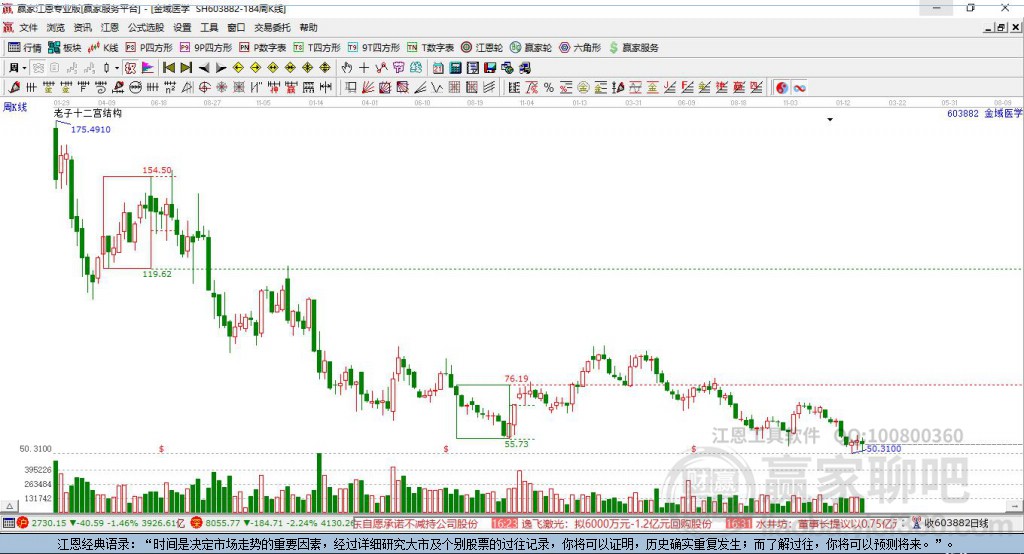Click the small black dropdown triangle on chart
This screenshot has height=554, width=1024.
830,120
